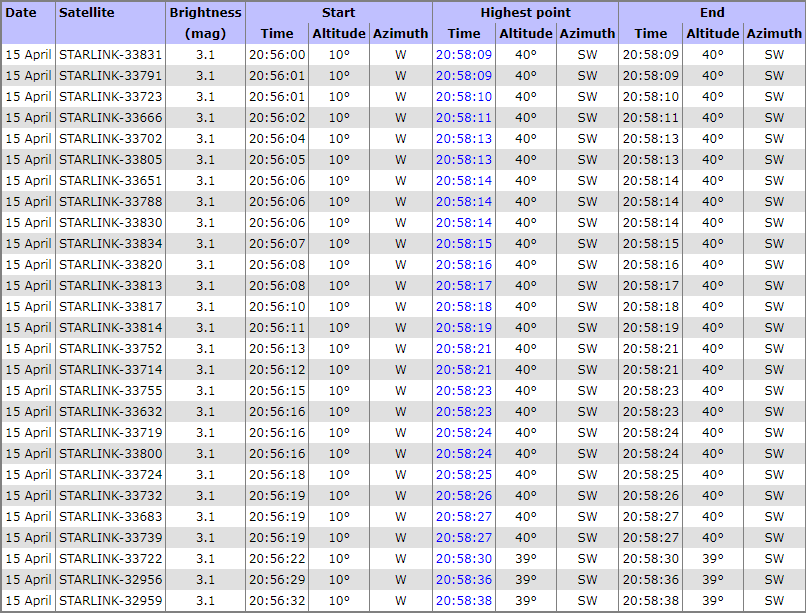The image size is (806, 613).
Task: Open the 20:58:18 highest point link for STARLINK-33817
Action: (x=464, y=307)
